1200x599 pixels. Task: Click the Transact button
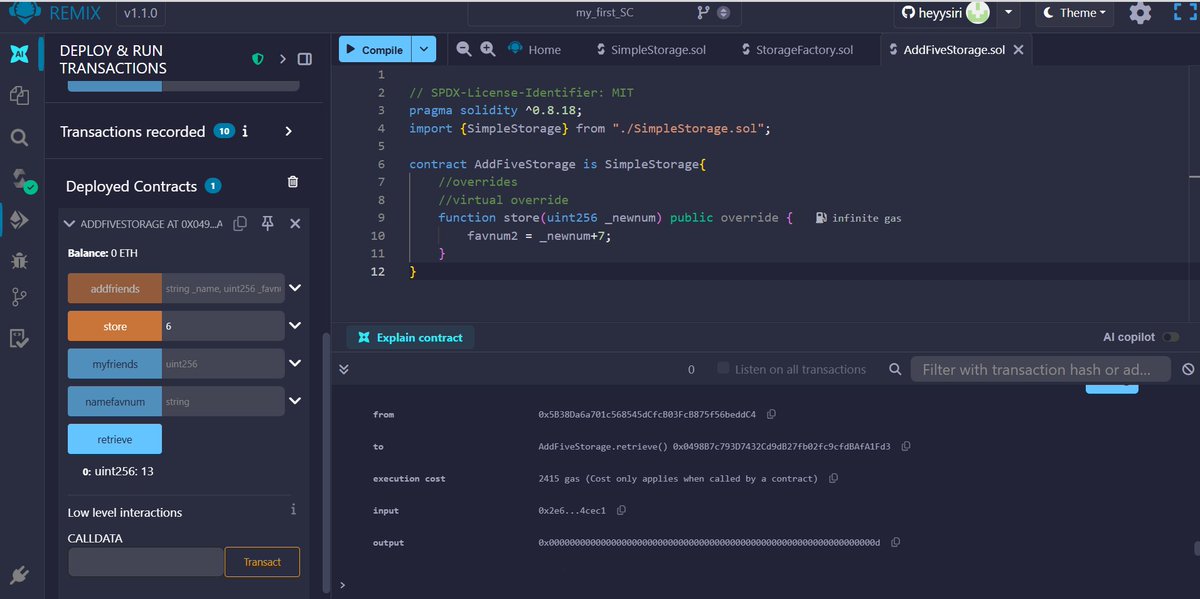click(x=262, y=561)
